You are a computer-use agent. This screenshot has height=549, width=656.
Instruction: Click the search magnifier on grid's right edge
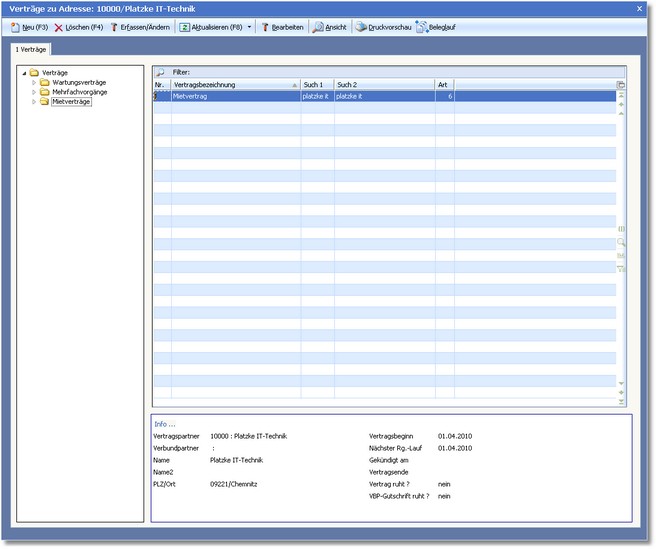pyautogui.click(x=621, y=242)
